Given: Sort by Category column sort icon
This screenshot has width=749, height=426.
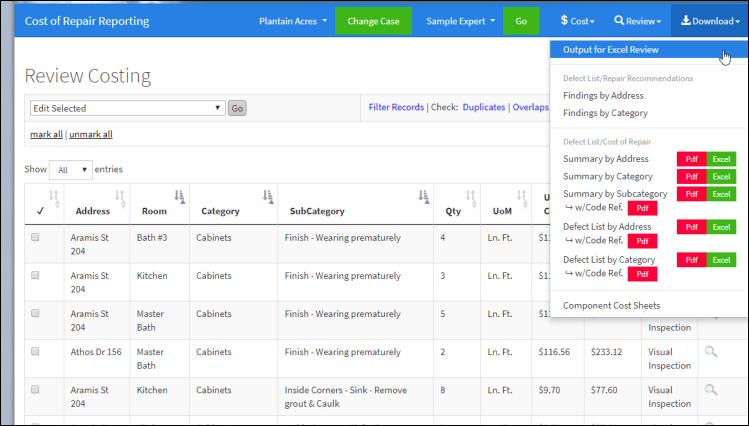Looking at the screenshot, I should pos(268,196).
